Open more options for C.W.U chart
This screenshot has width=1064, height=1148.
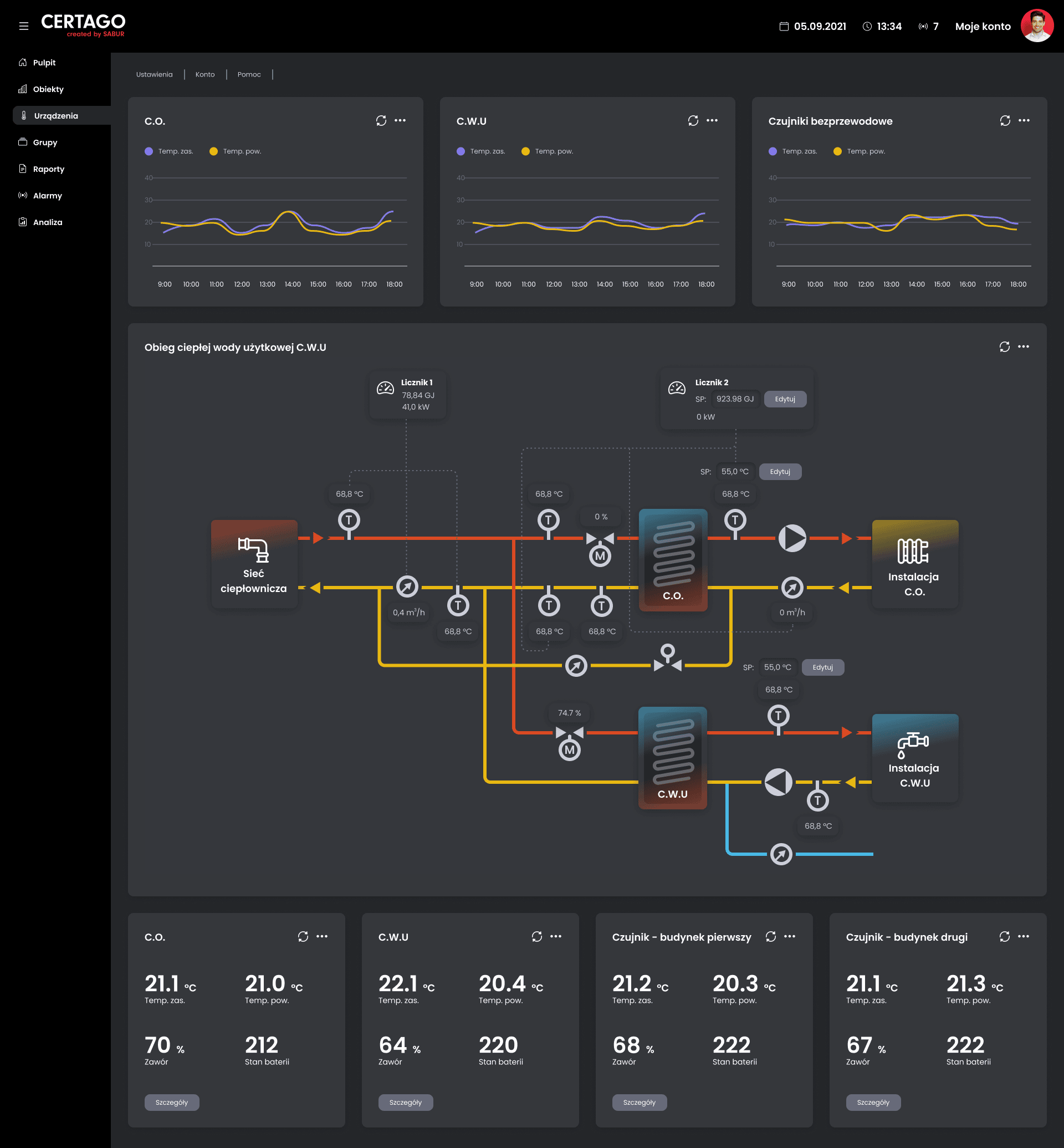[x=712, y=120]
